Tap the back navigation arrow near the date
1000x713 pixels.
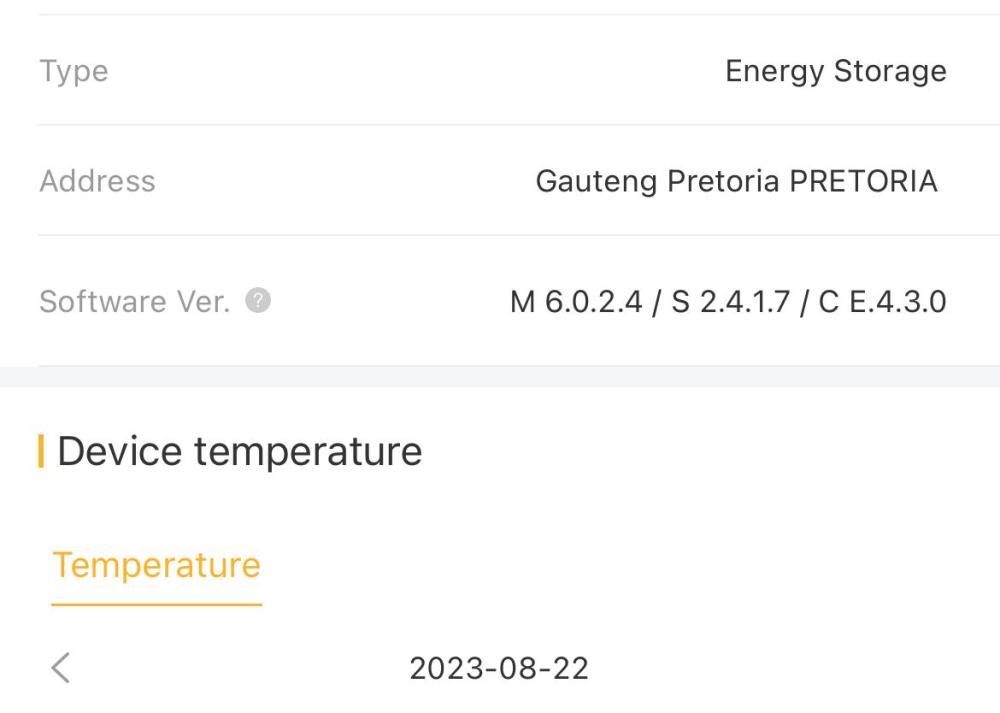coord(60,667)
